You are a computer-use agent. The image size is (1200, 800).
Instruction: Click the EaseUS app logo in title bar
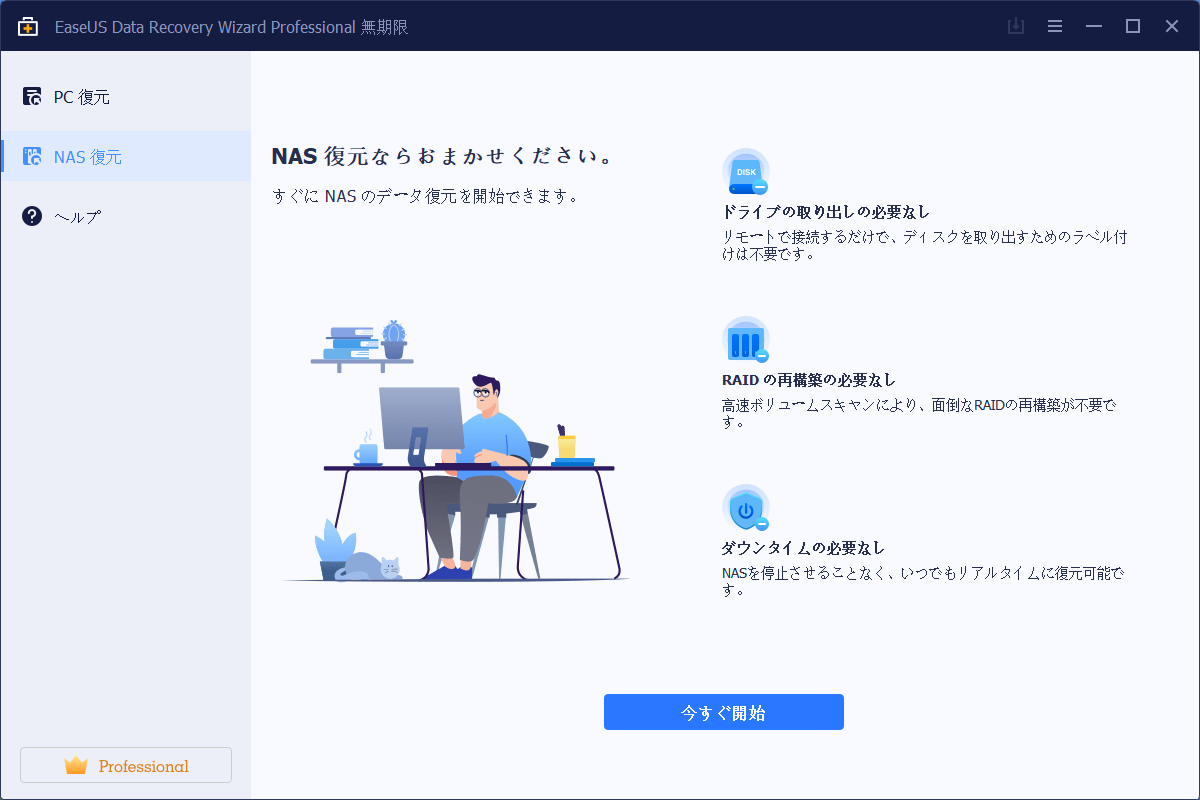pos(28,27)
